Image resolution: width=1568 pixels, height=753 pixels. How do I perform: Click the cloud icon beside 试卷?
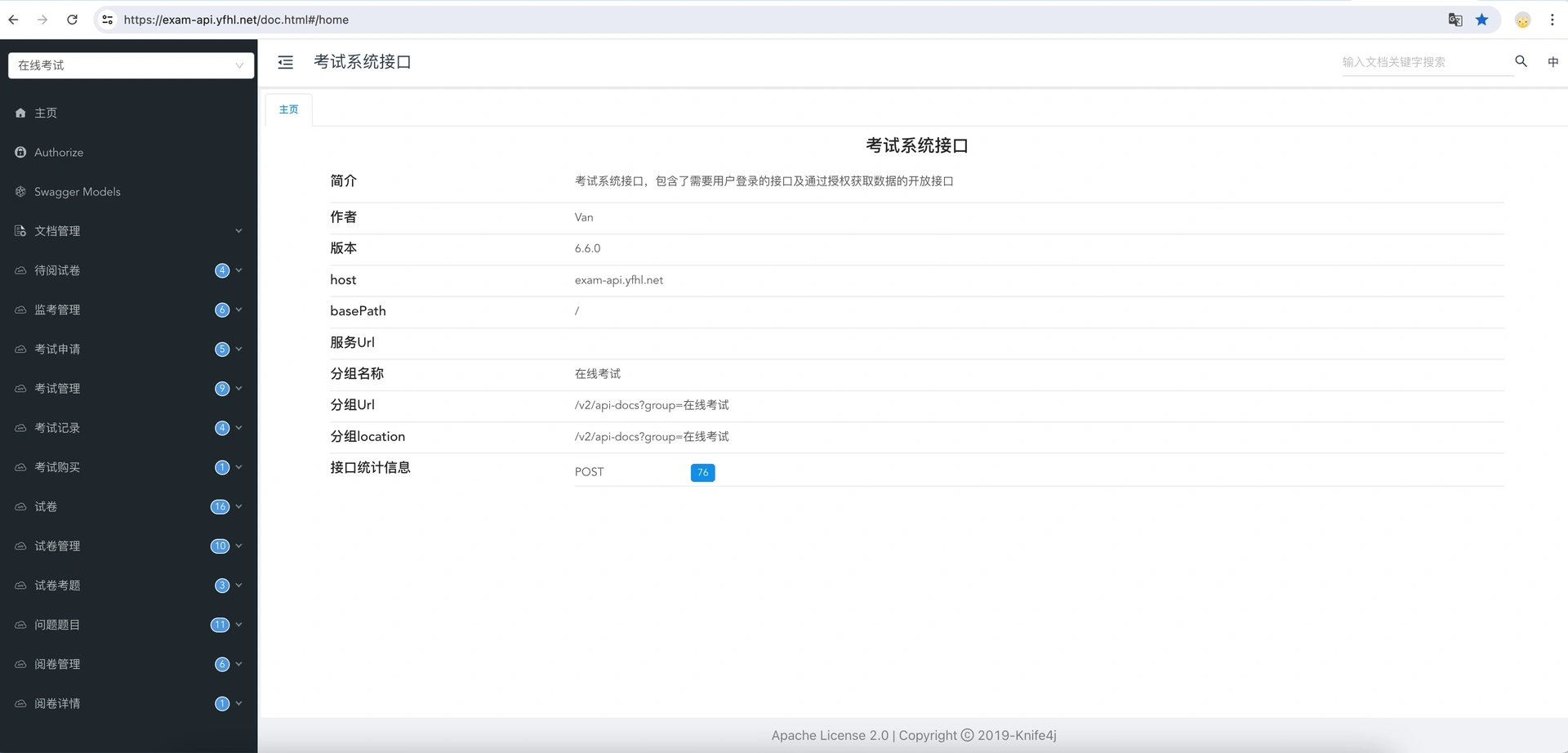click(20, 506)
